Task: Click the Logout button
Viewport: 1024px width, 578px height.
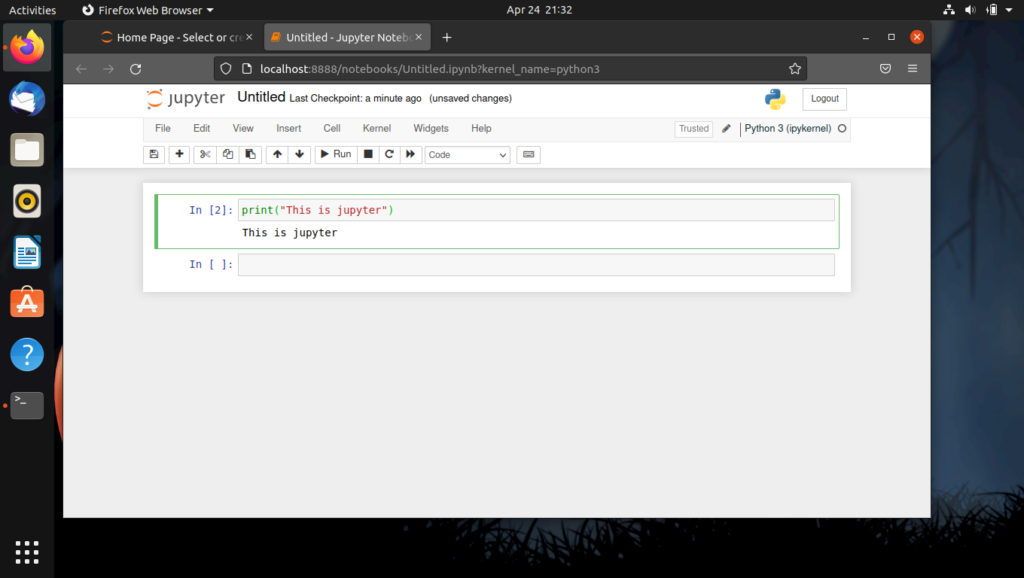Action: click(824, 99)
